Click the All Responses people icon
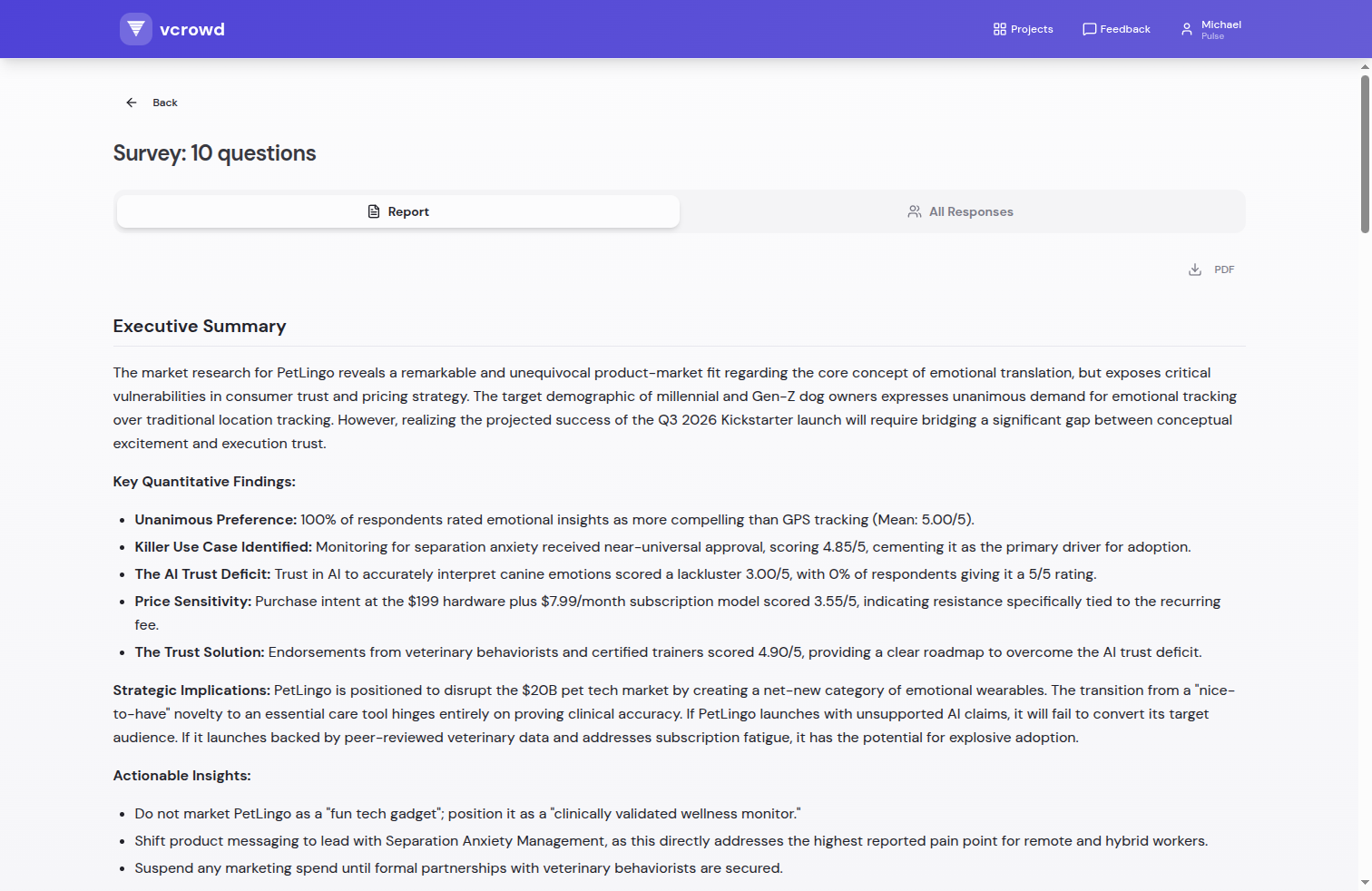Viewport: 1372px width, 891px height. pos(915,211)
